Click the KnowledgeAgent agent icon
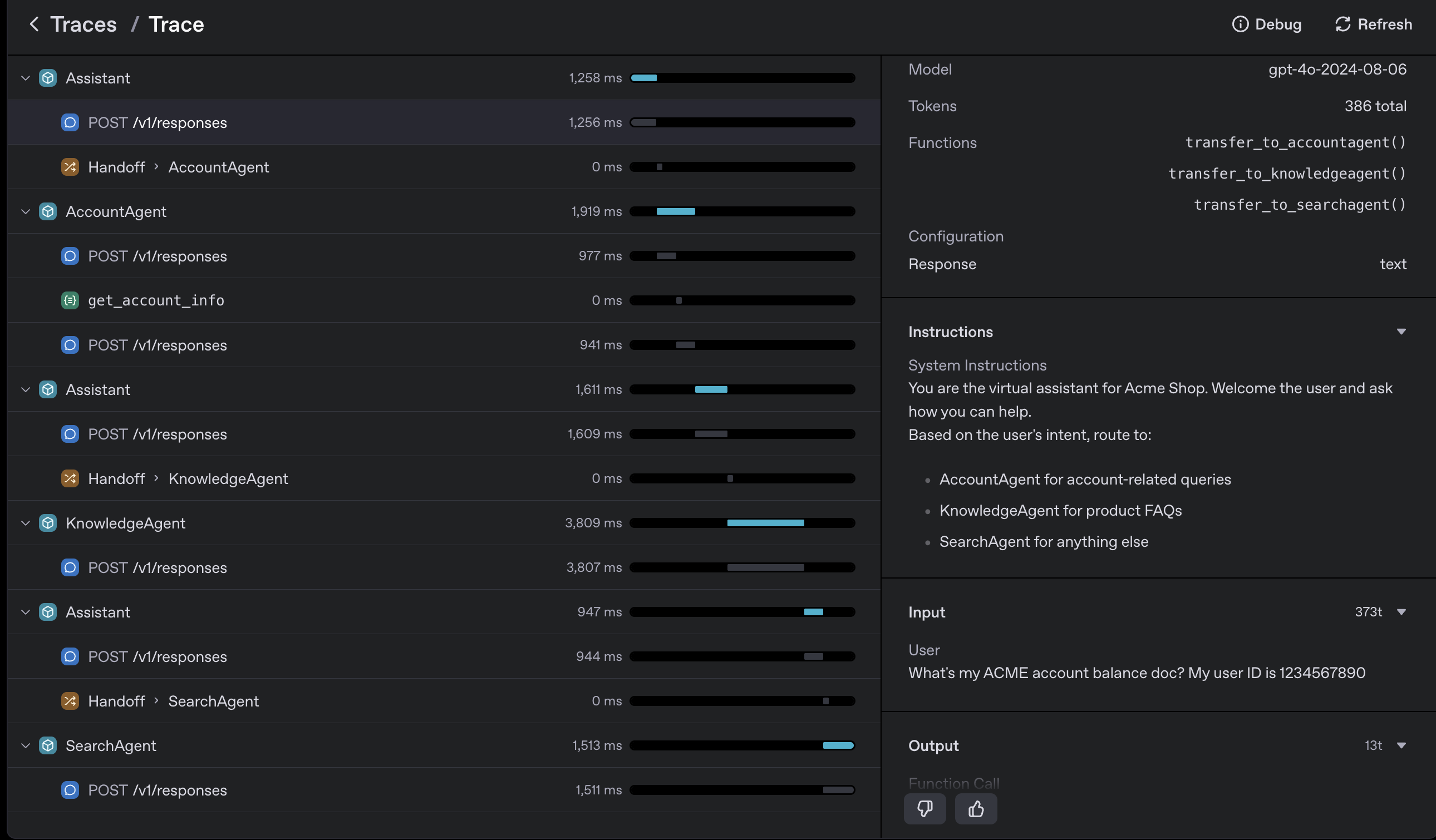The width and height of the screenshot is (1436, 840). [x=48, y=523]
